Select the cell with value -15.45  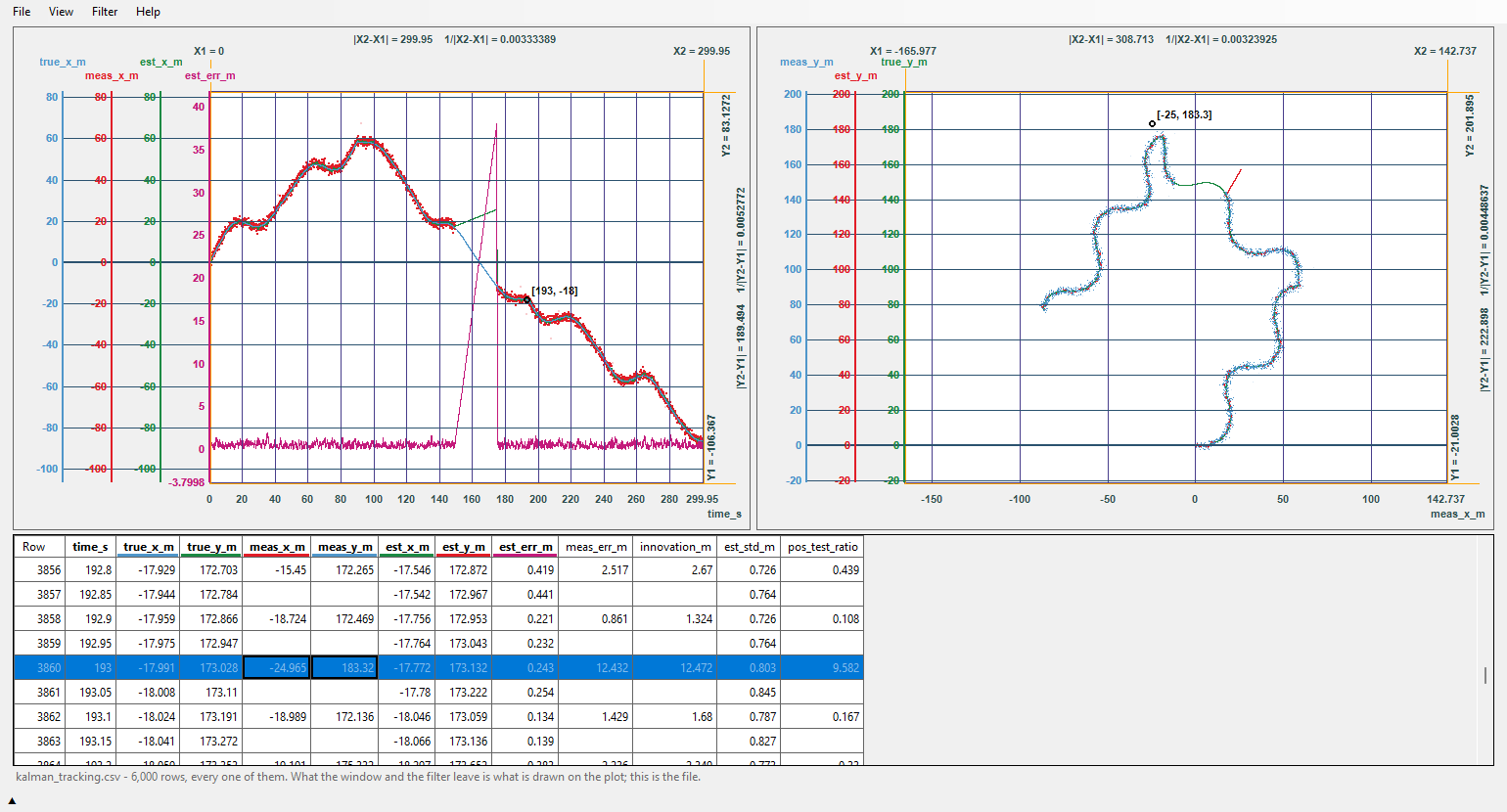tap(277, 569)
